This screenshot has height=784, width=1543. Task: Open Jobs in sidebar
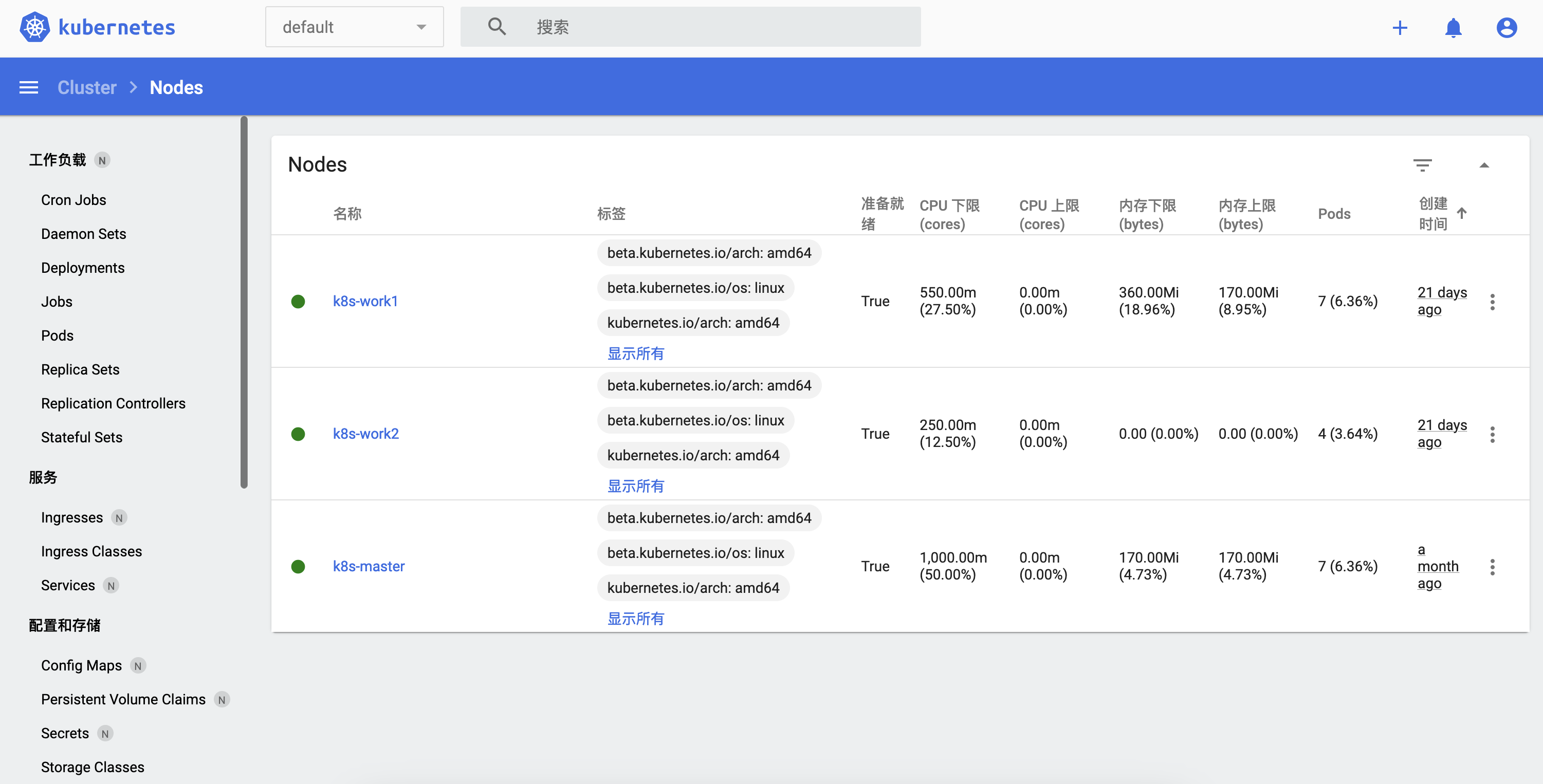57,302
